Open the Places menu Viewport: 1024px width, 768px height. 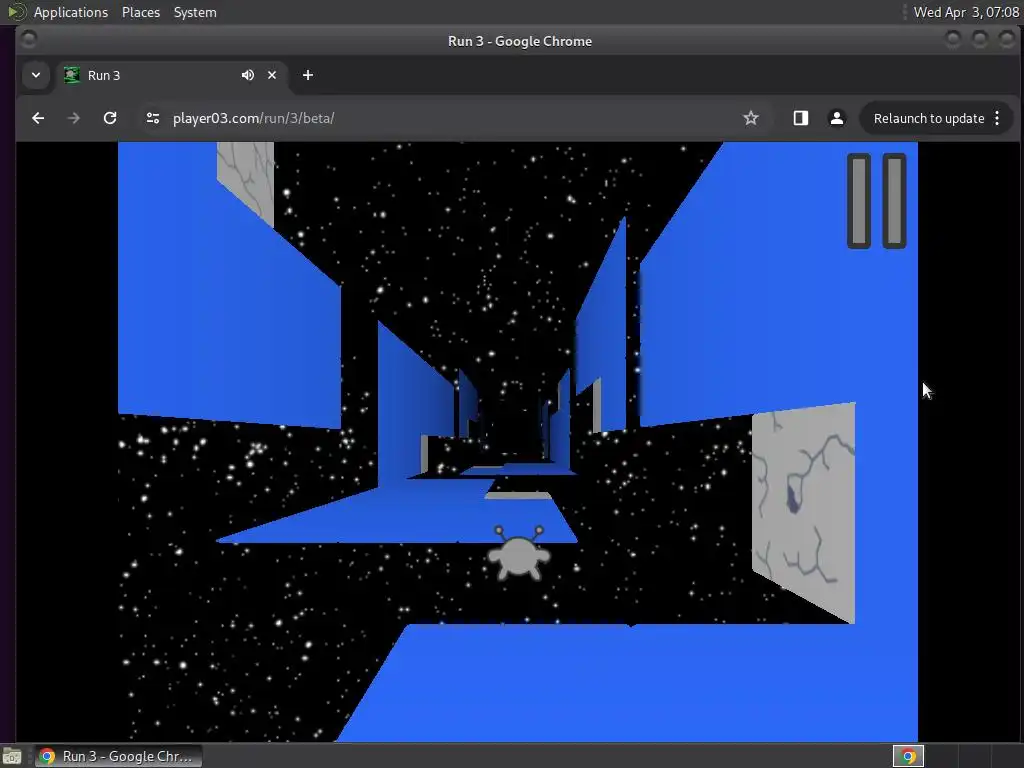click(141, 12)
